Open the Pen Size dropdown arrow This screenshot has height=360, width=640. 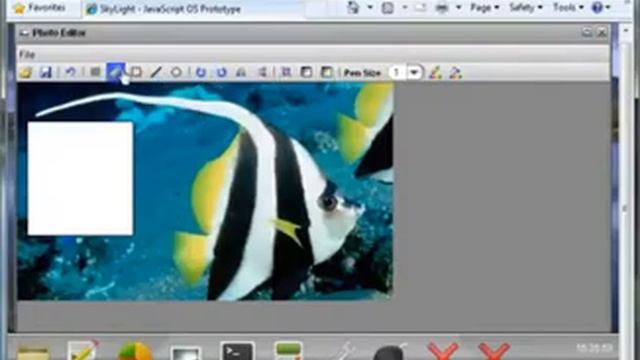click(x=414, y=73)
